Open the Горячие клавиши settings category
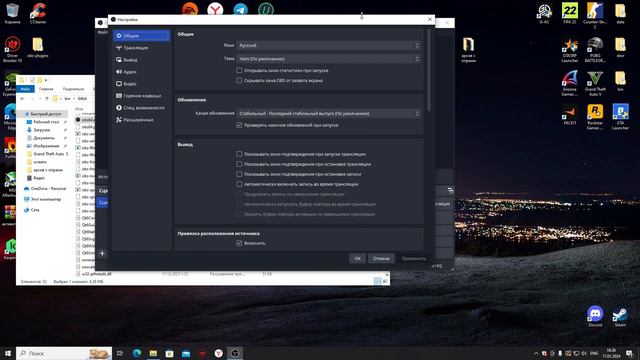 (x=142, y=96)
